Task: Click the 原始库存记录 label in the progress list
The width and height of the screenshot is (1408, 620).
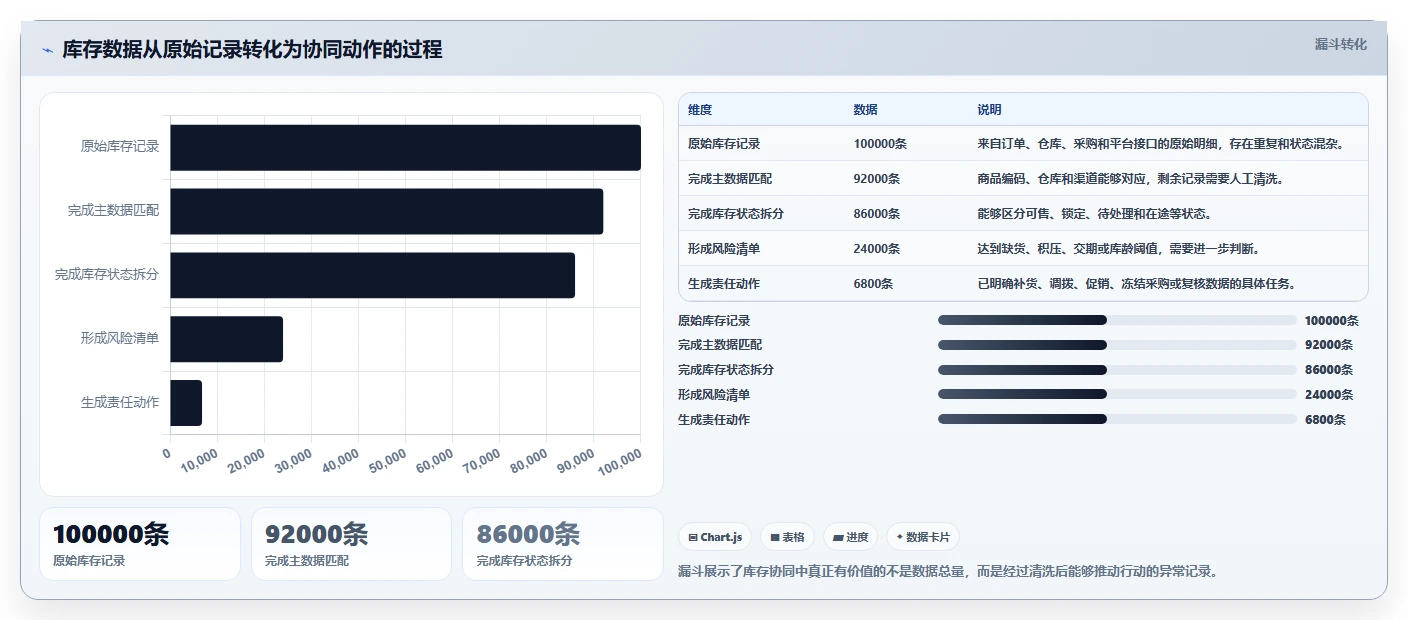Action: pos(714,320)
